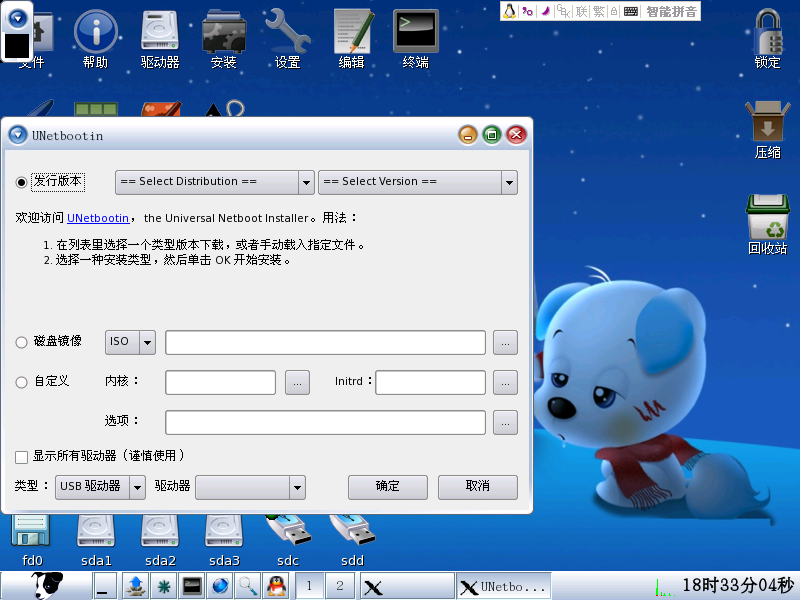Launch the globe web browser taskbar icon

(220, 586)
